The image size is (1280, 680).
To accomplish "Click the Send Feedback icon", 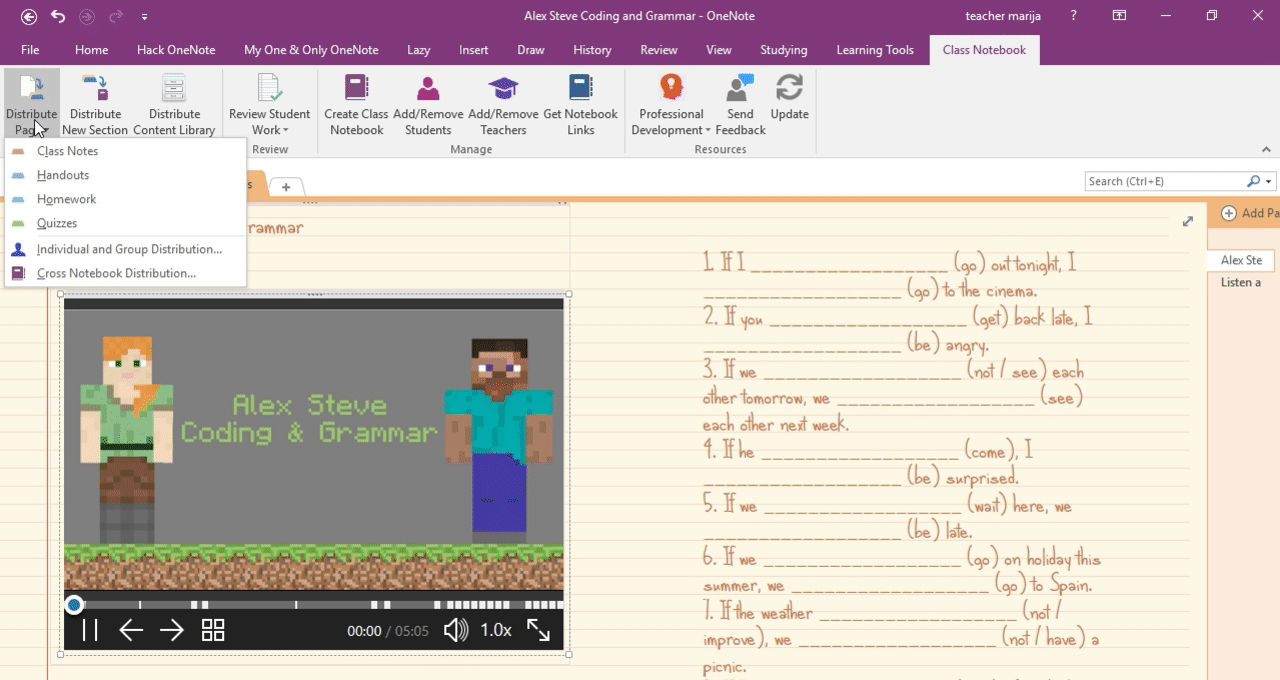I will pos(741,90).
